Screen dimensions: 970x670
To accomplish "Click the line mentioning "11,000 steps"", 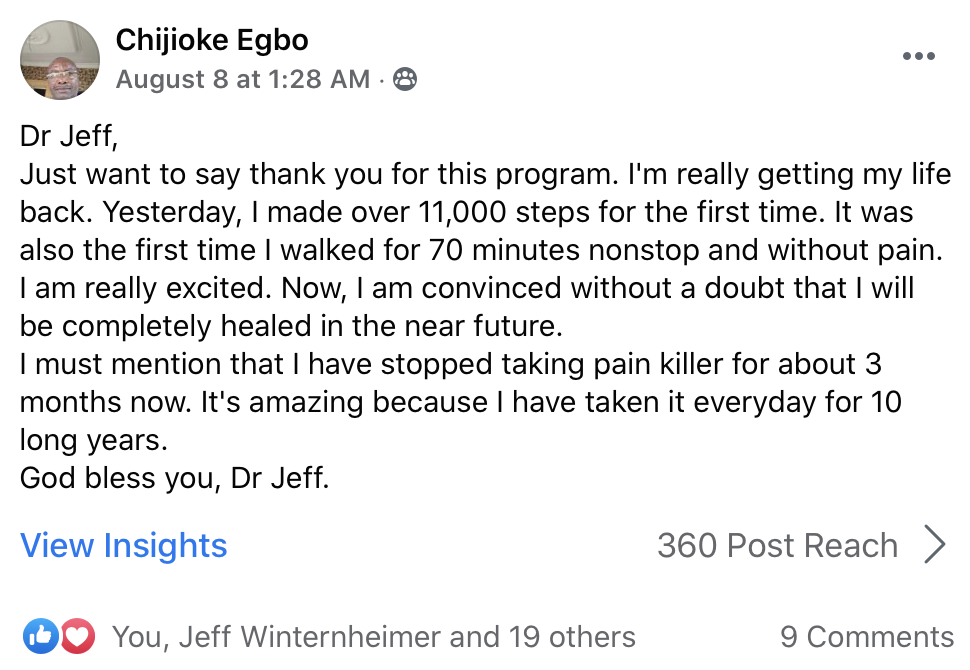I will (466, 213).
